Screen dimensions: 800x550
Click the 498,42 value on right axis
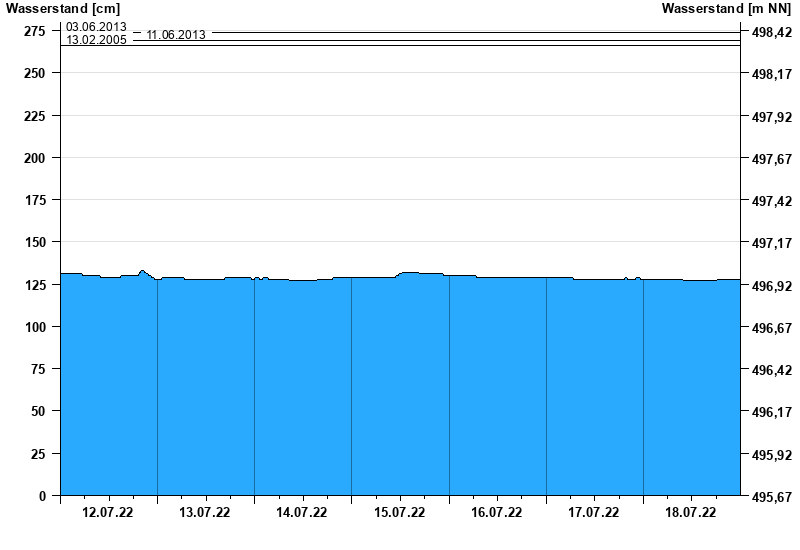pyautogui.click(x=771, y=33)
